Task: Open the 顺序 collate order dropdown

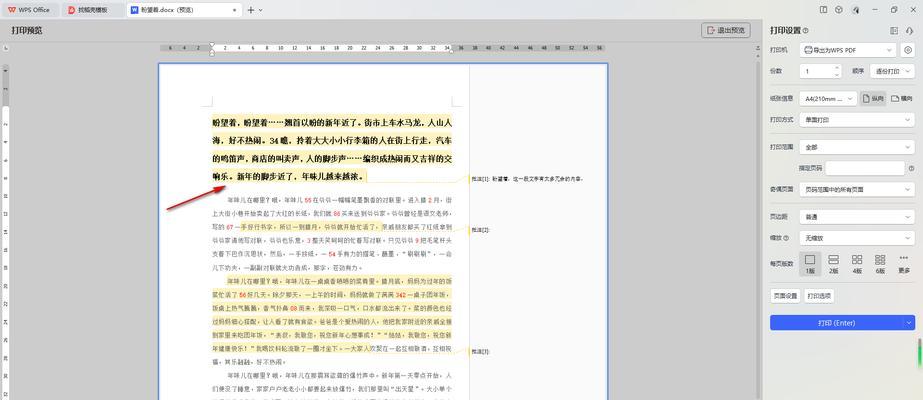Action: [x=893, y=71]
